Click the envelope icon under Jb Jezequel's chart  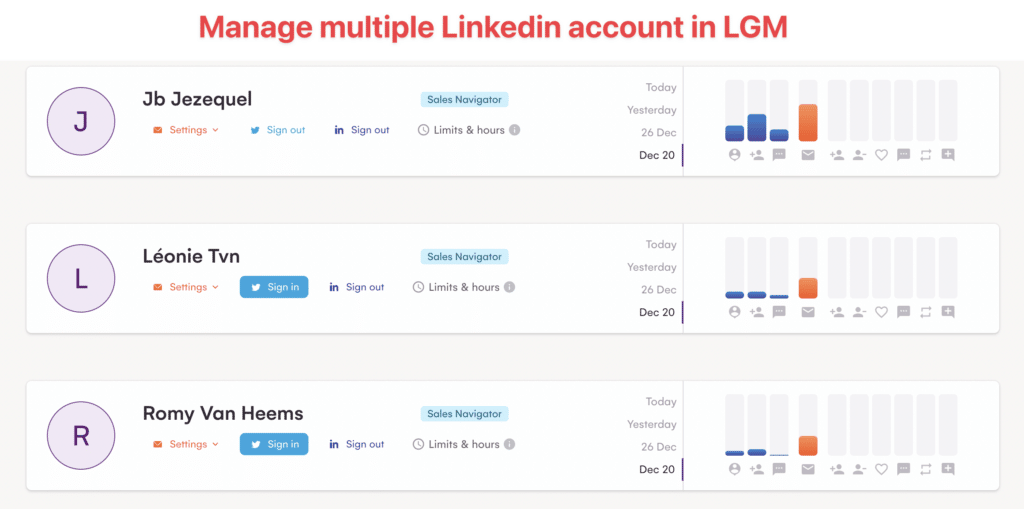click(x=808, y=155)
